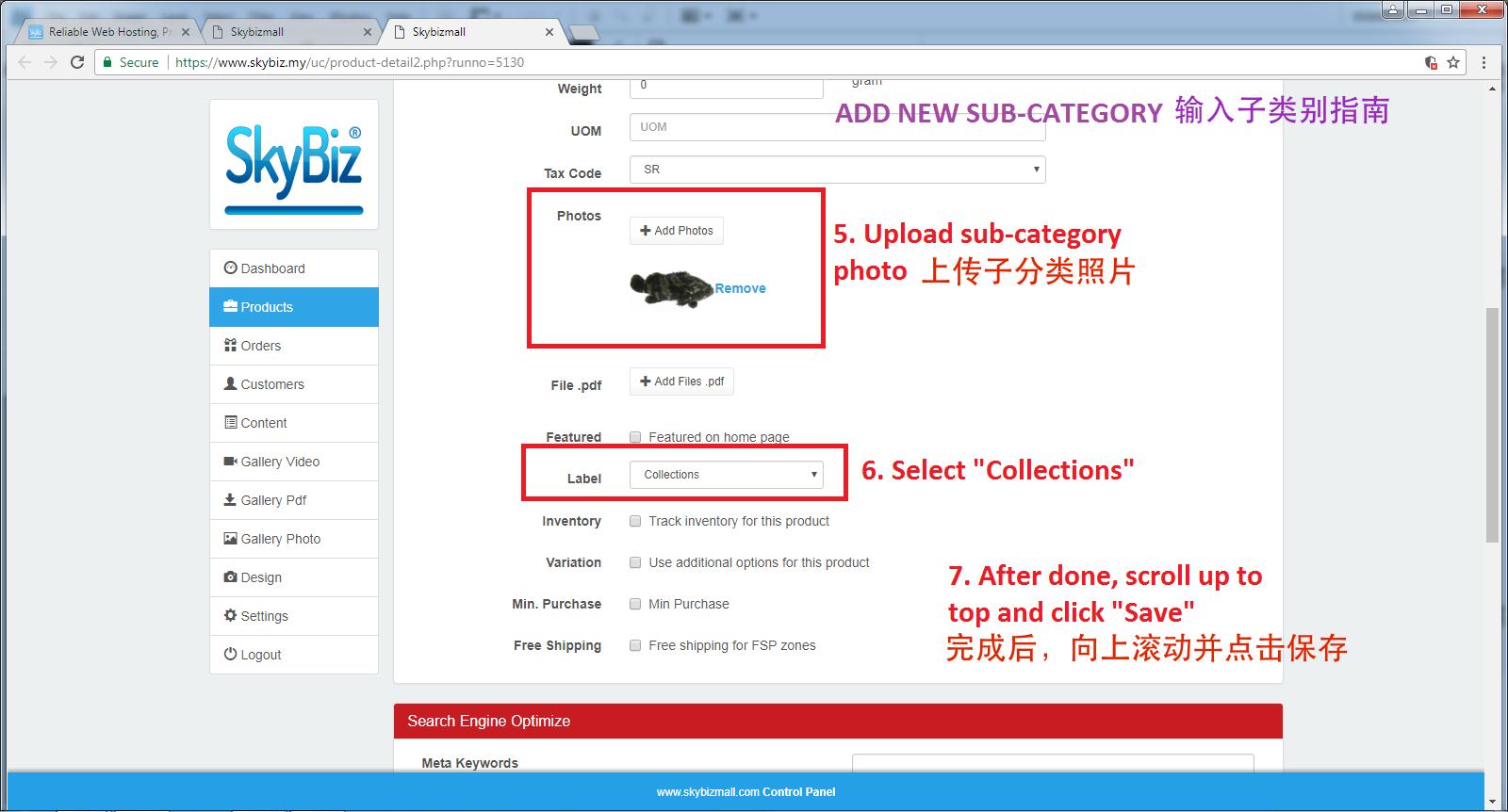Click the Settings gear icon

(x=230, y=615)
